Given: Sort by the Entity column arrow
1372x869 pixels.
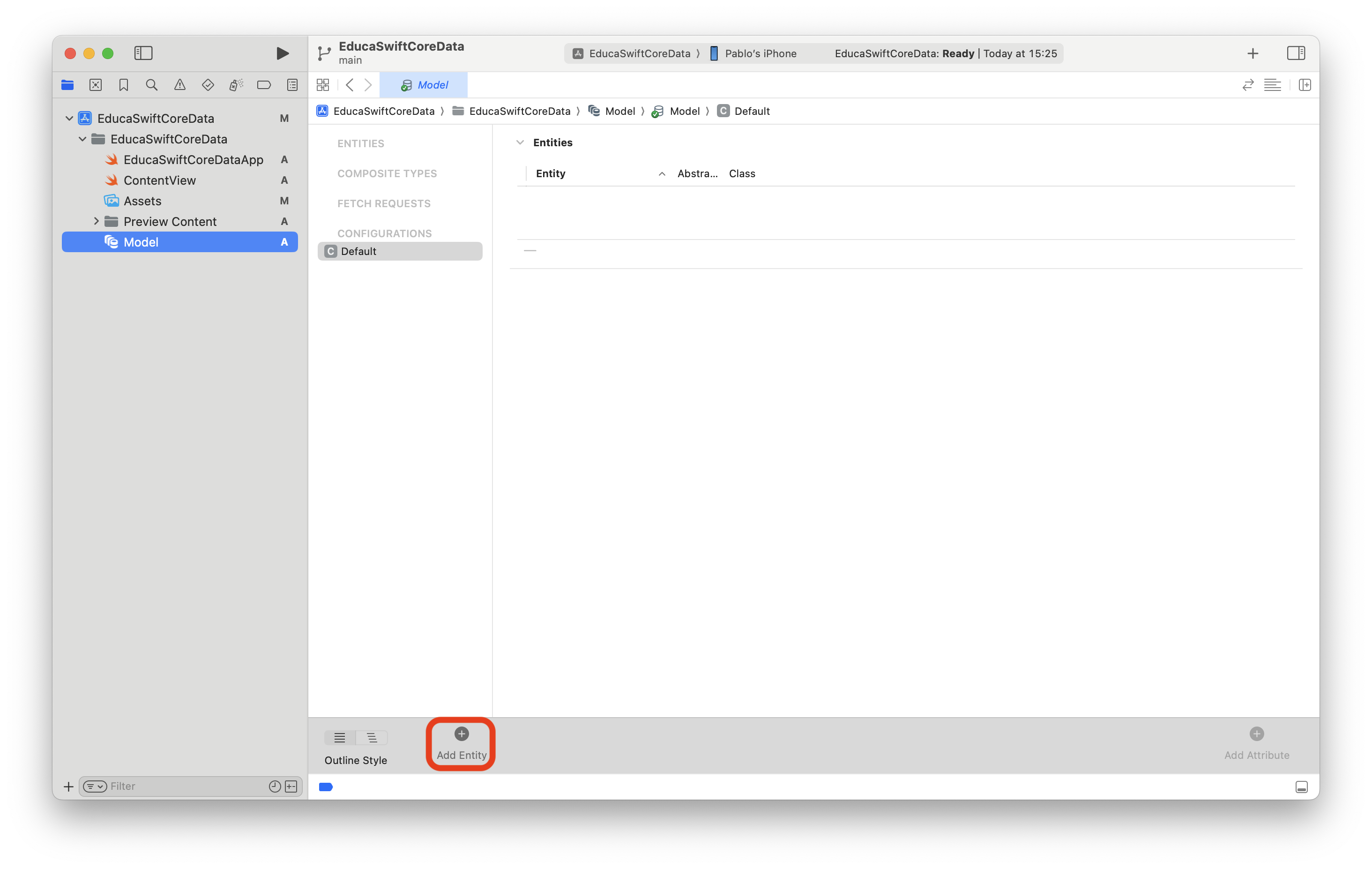Looking at the screenshot, I should (662, 174).
